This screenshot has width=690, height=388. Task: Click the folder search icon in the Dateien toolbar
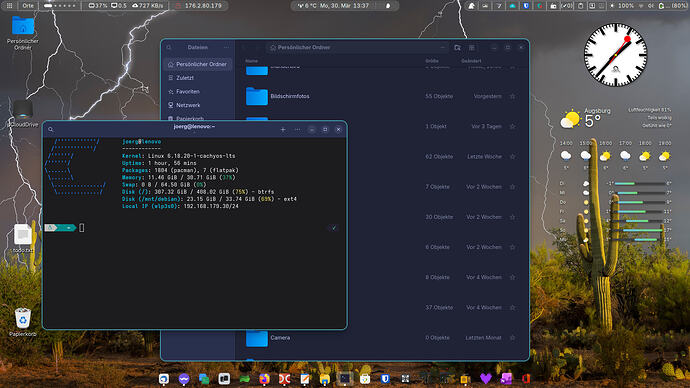[x=458, y=48]
